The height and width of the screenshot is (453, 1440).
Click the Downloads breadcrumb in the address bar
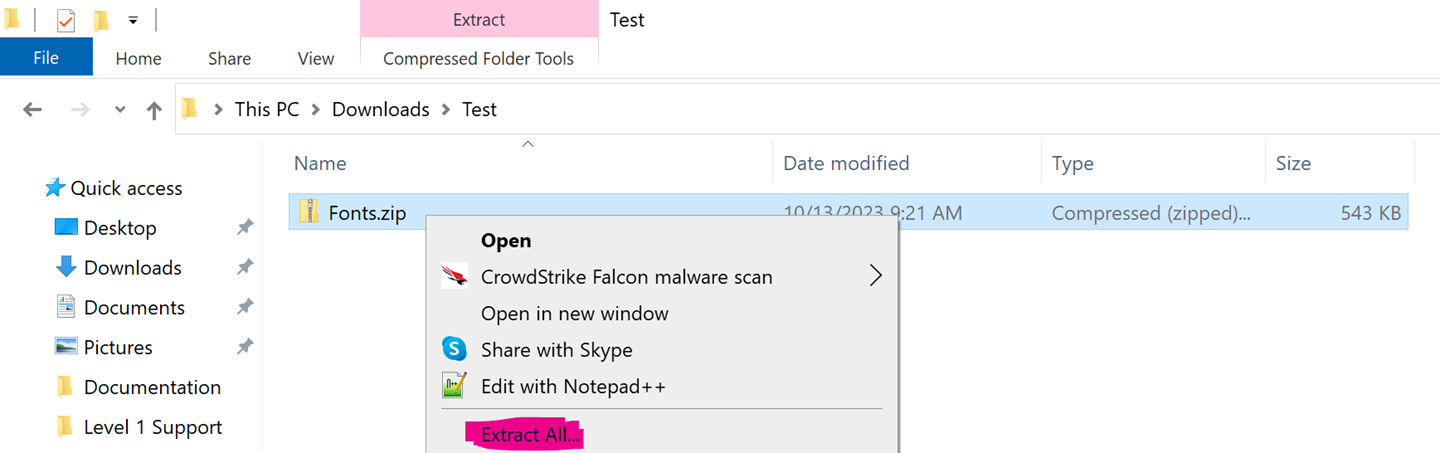380,109
